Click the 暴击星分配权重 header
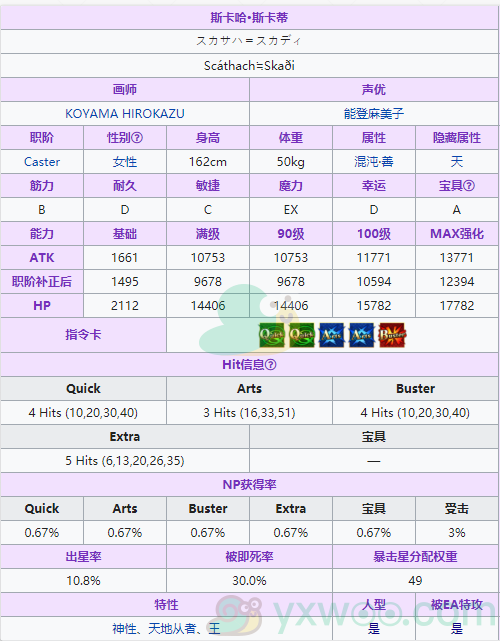Screen dimensions: 500x641 (415, 557)
